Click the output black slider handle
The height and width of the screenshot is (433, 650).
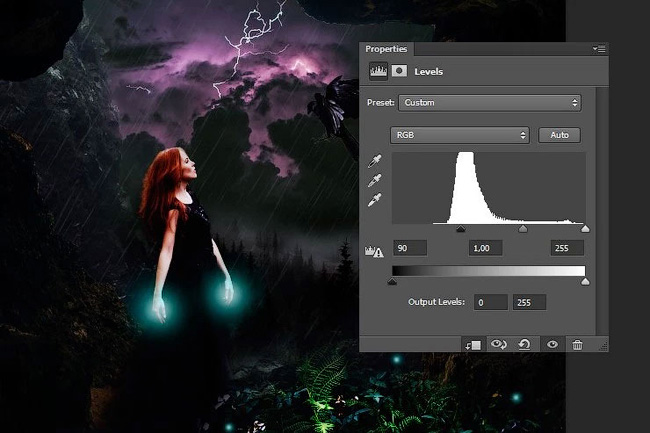pos(392,282)
